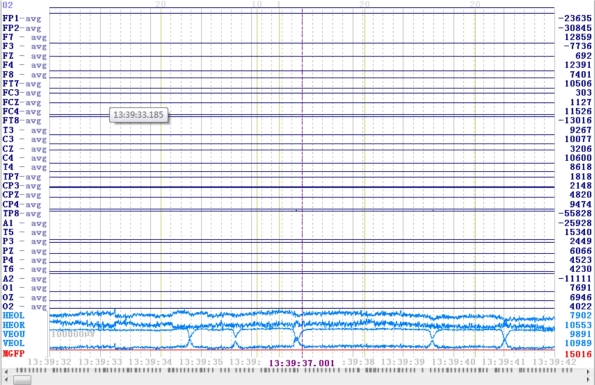Select the F3 - avg channel label
Screen dimensions: 595x385
[25, 46]
